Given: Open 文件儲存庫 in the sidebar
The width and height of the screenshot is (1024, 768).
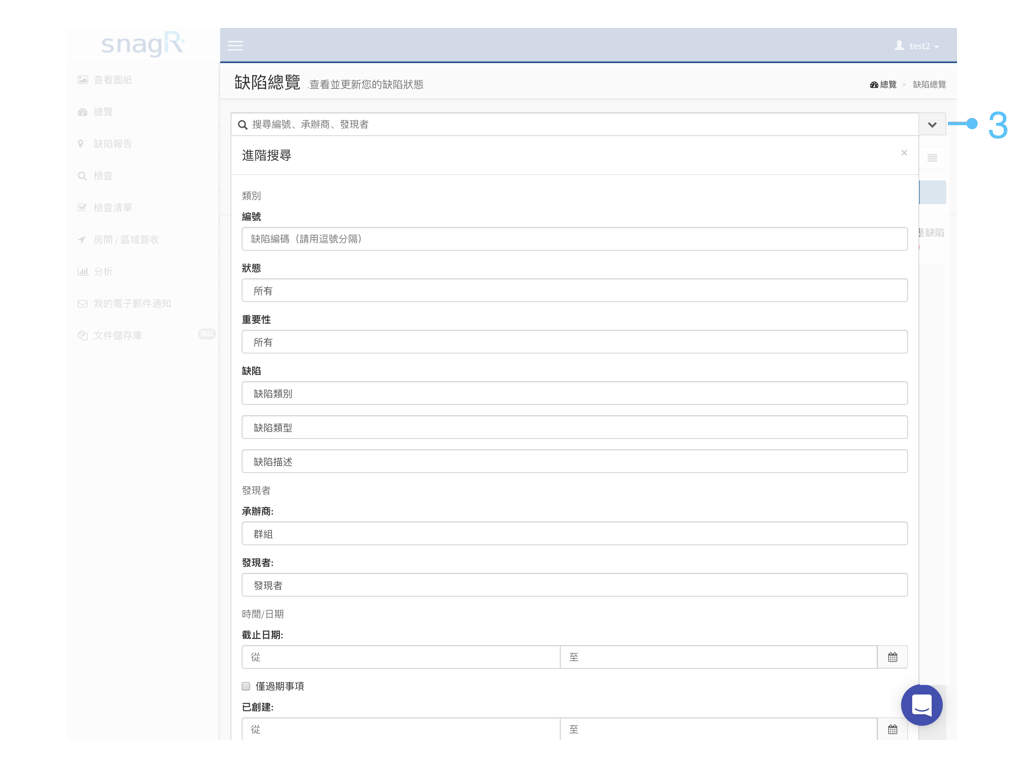Looking at the screenshot, I should pos(143,336).
